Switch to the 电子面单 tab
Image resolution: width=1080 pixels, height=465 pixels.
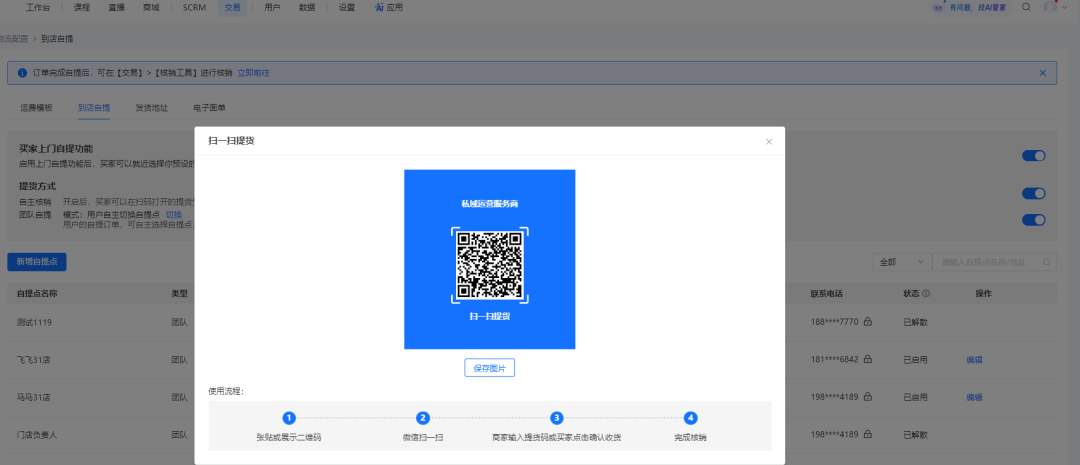[x=209, y=108]
